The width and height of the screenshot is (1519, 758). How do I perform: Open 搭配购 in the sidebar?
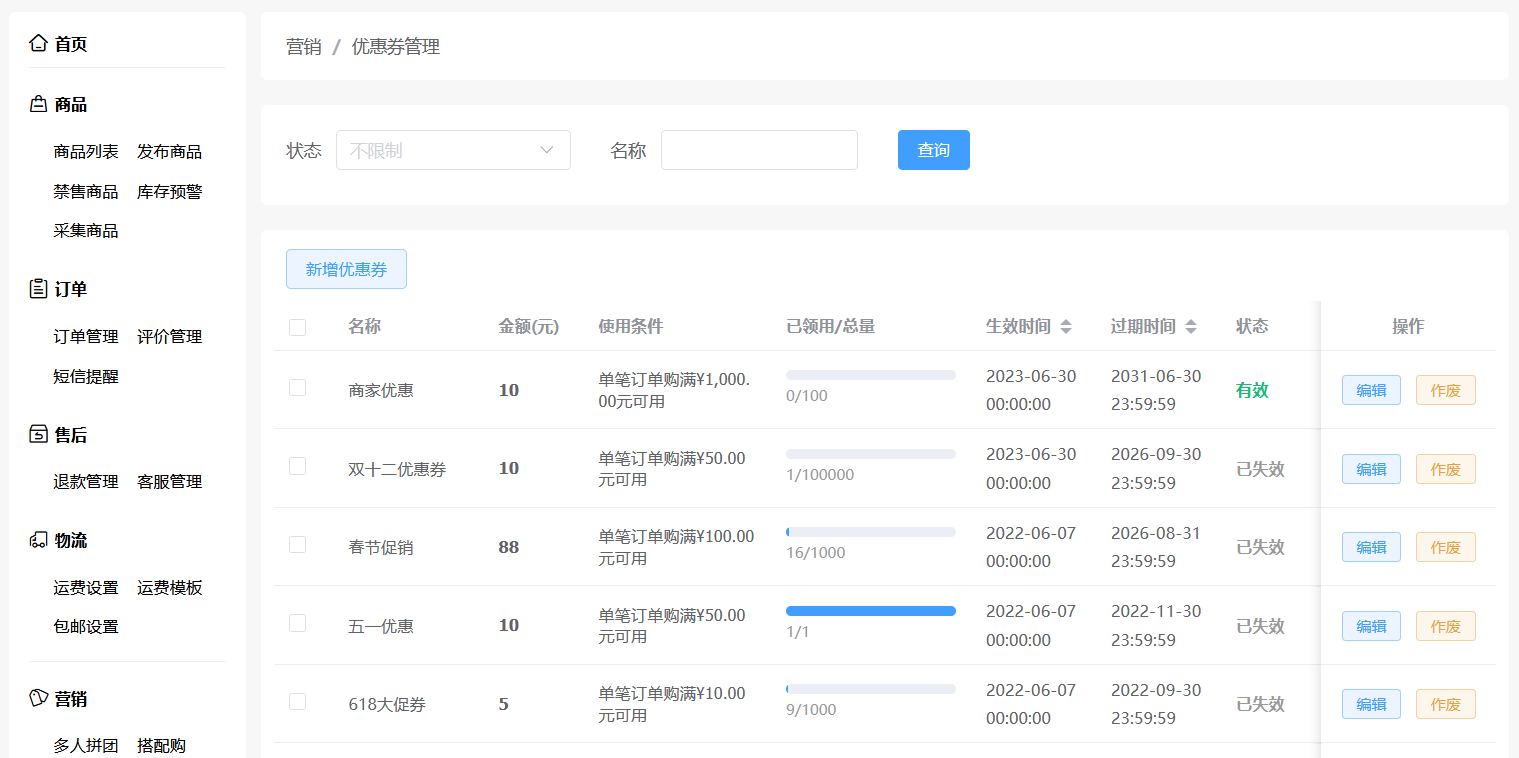pyautogui.click(x=162, y=746)
